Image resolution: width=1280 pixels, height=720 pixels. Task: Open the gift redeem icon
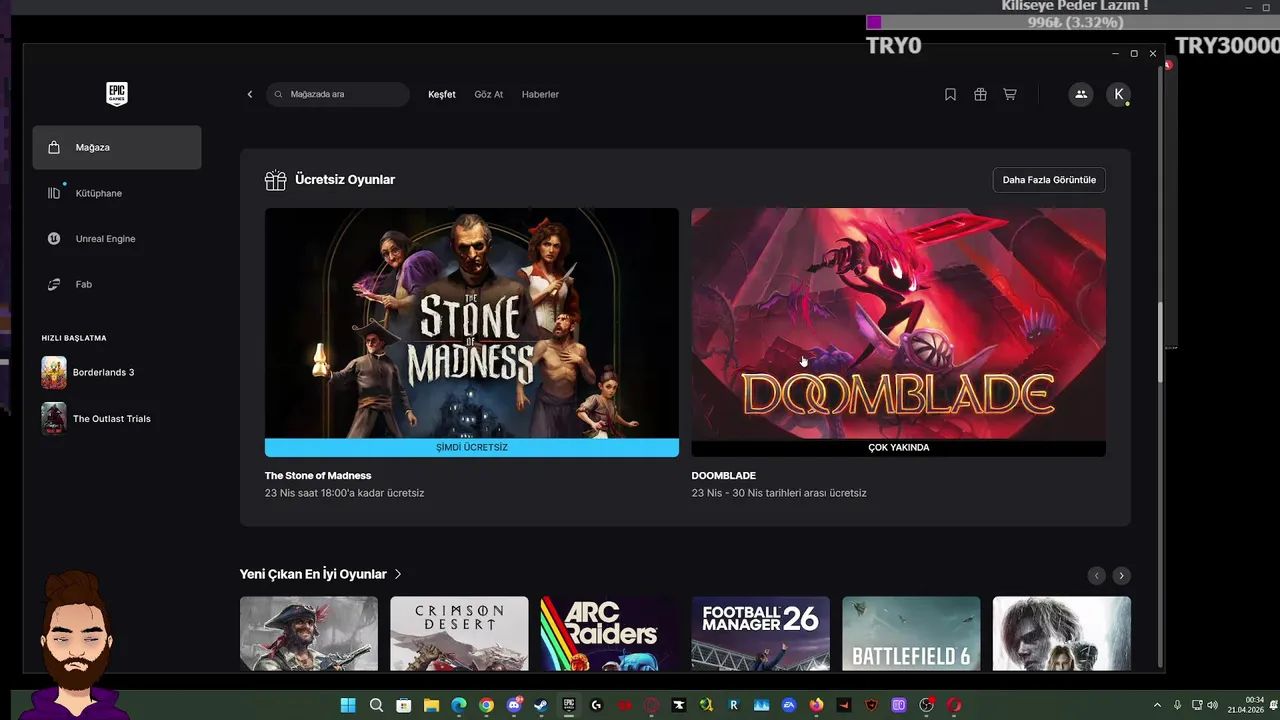(980, 94)
